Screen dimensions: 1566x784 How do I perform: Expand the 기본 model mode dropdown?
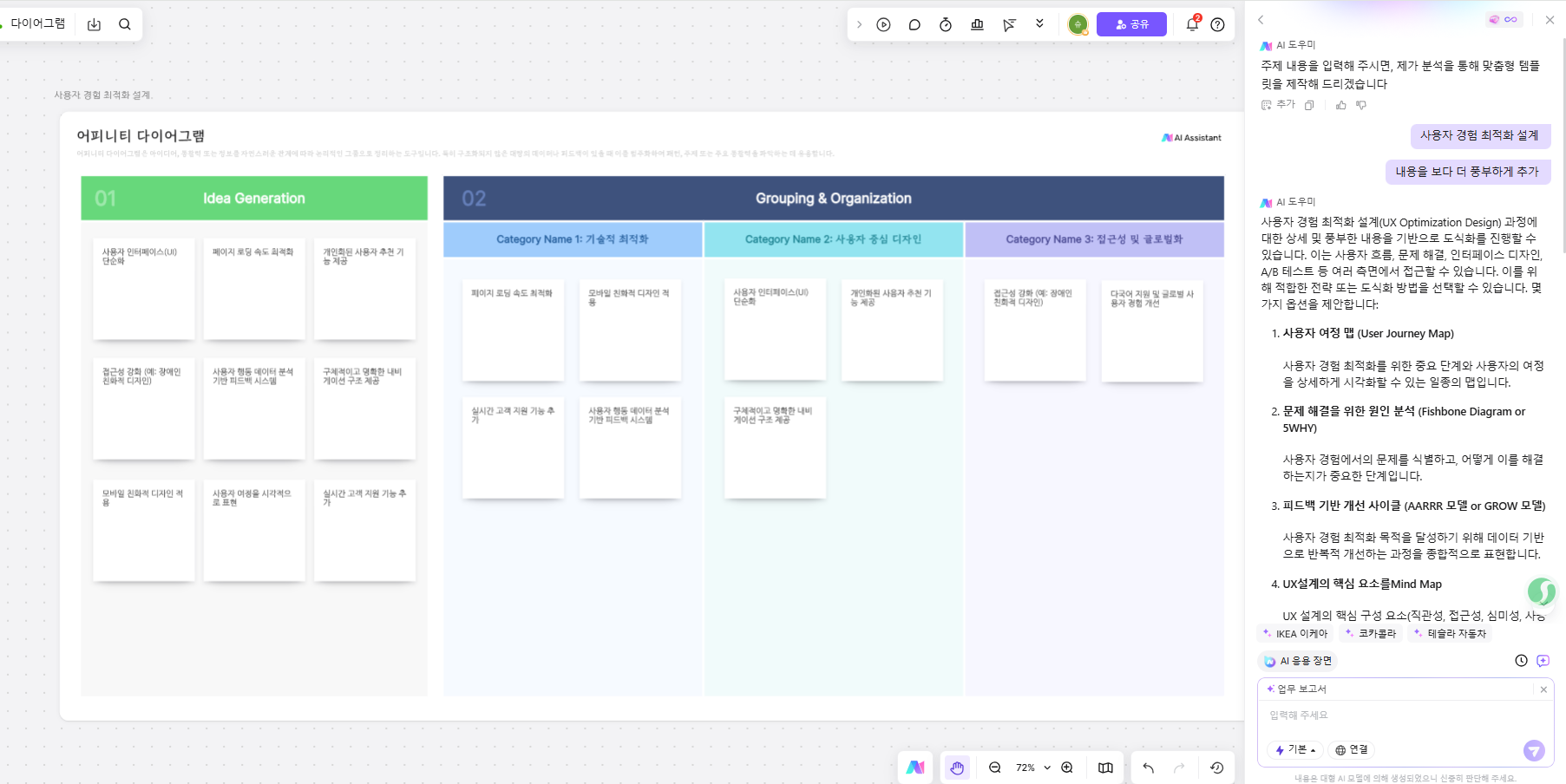tap(1295, 749)
